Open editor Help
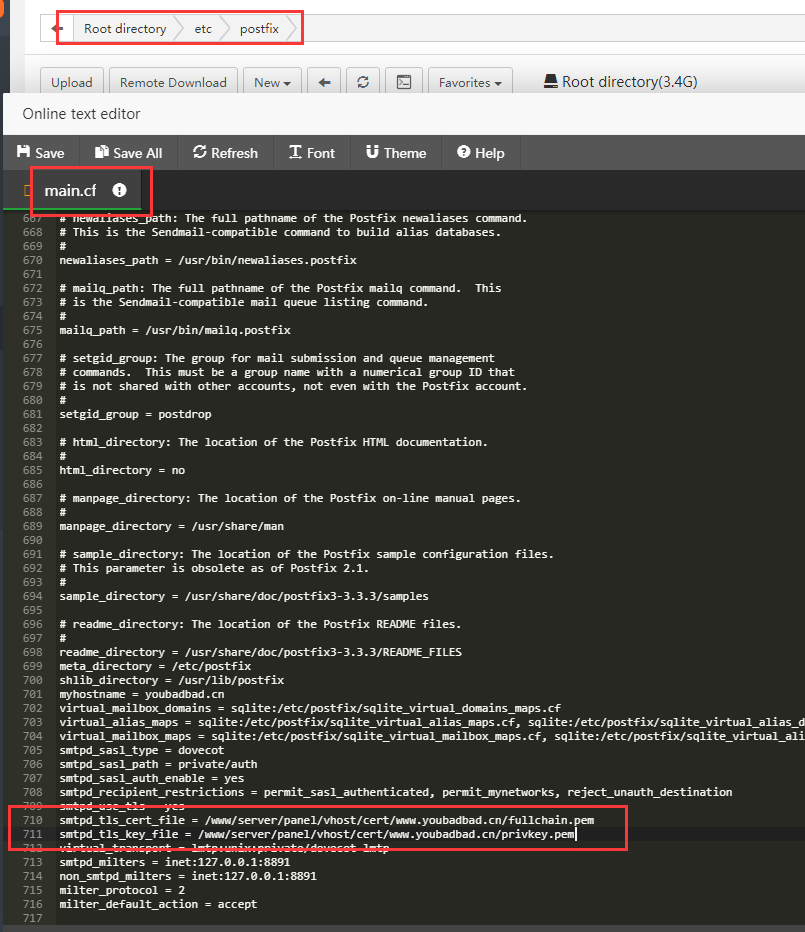This screenshot has width=805, height=932. [x=481, y=153]
